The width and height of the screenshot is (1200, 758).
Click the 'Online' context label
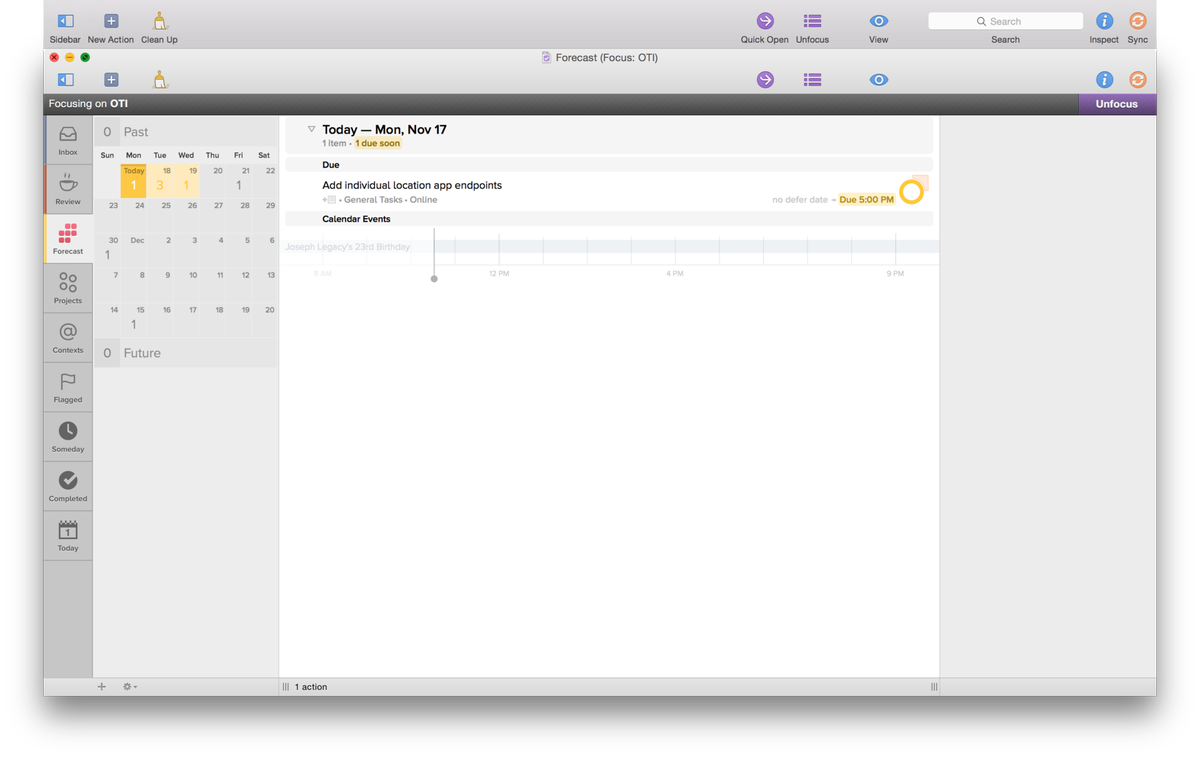(423, 200)
